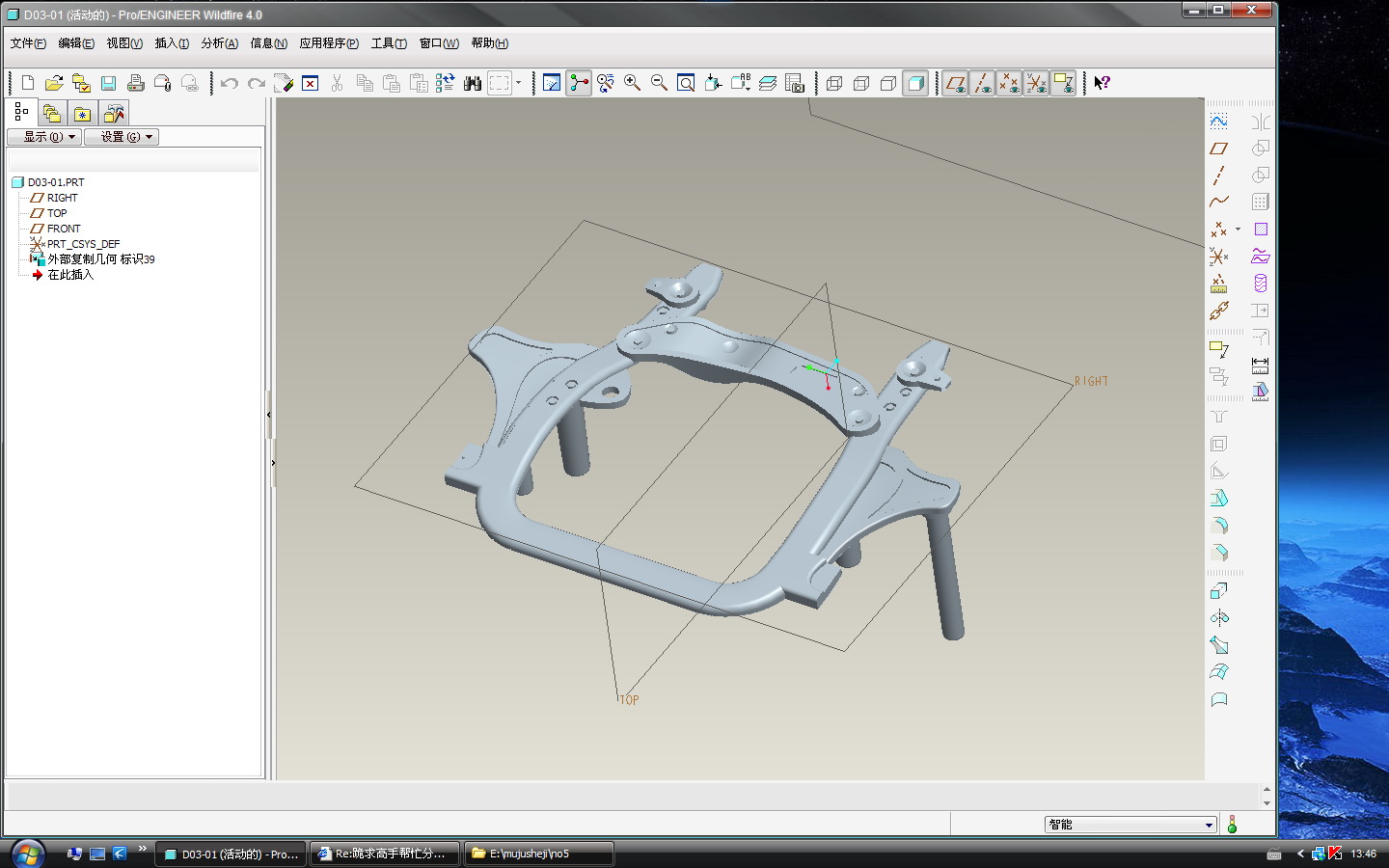Click the Save diskette icon

pos(108,83)
